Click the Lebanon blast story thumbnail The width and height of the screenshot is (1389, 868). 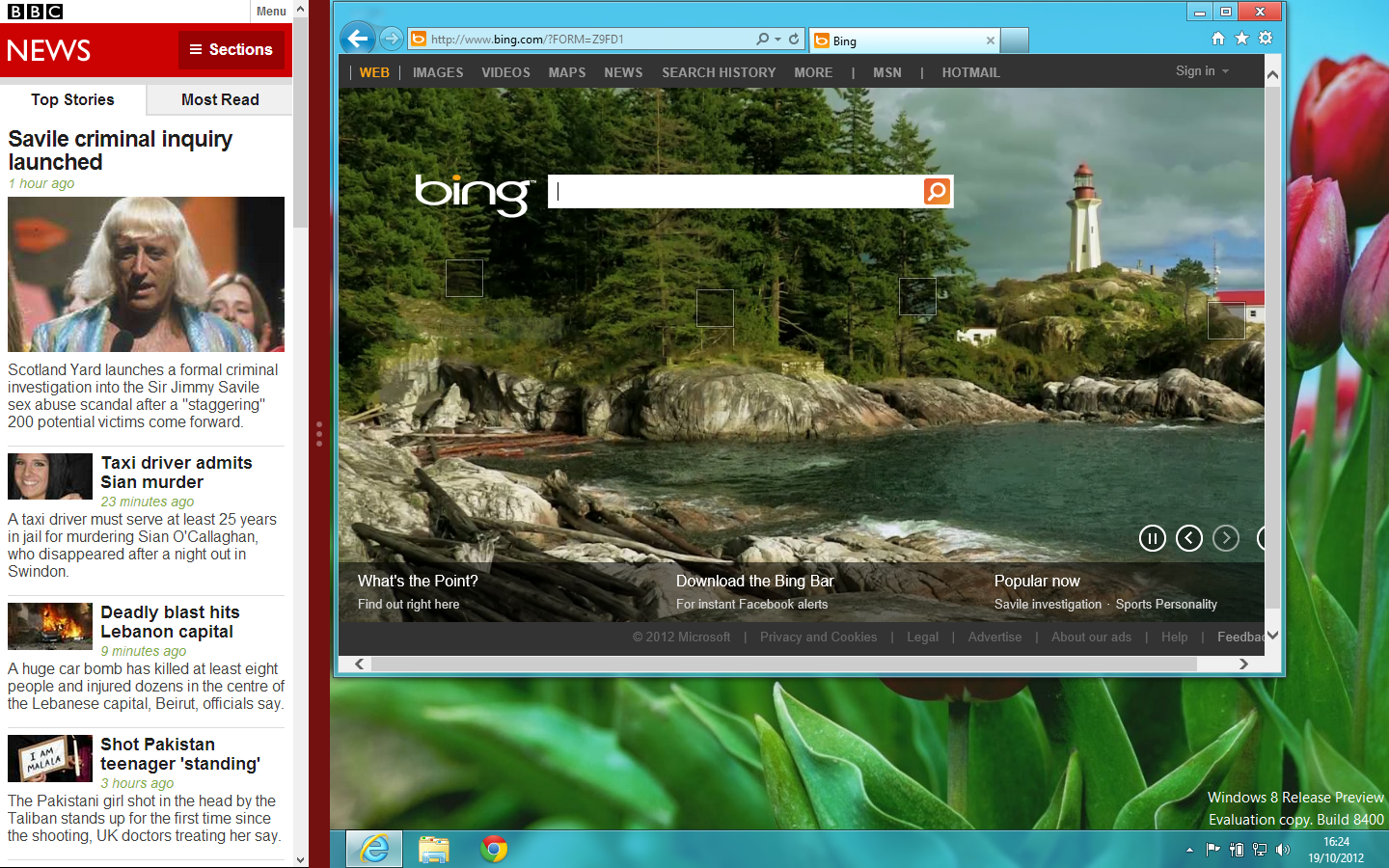(50, 626)
